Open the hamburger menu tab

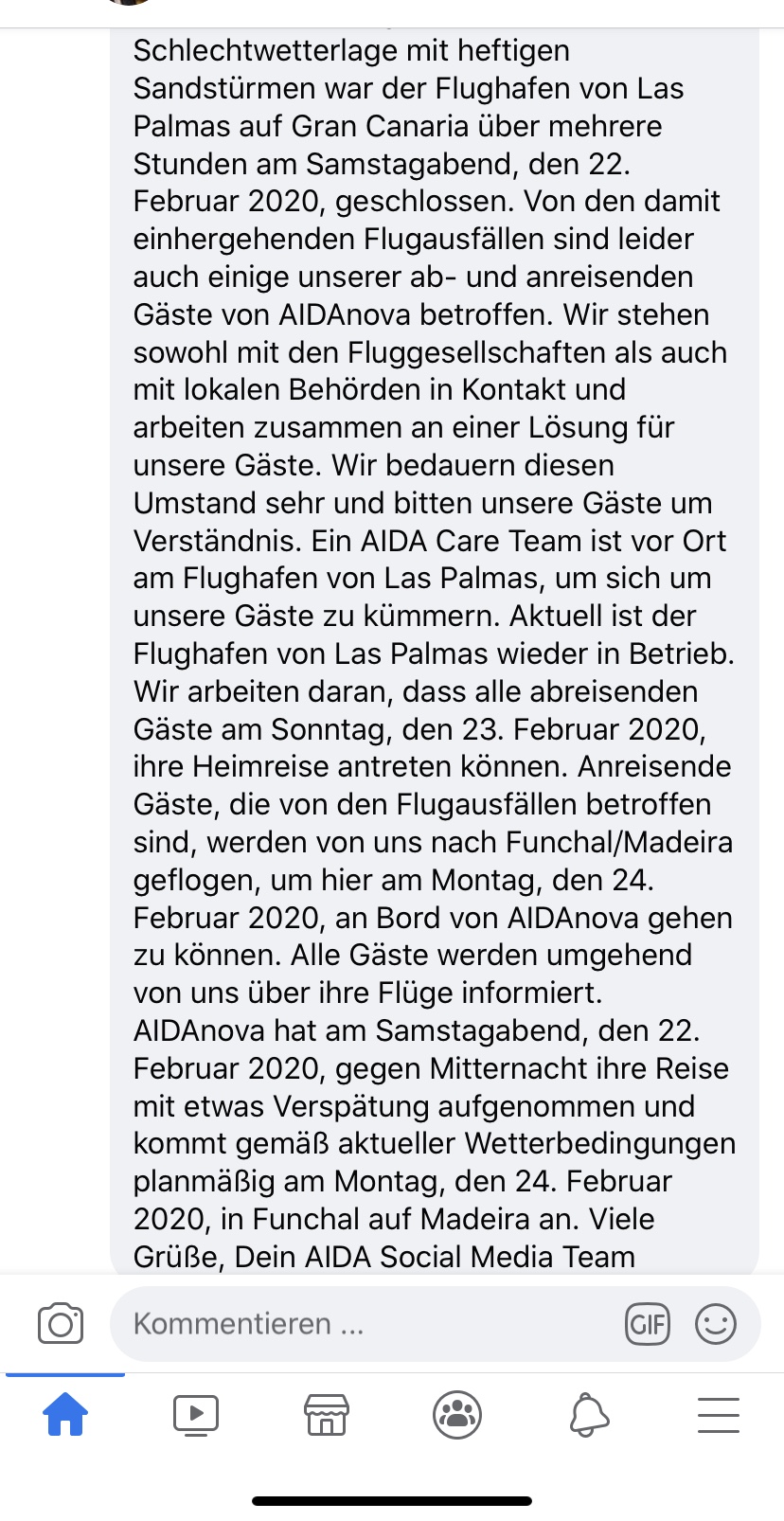[x=719, y=1415]
